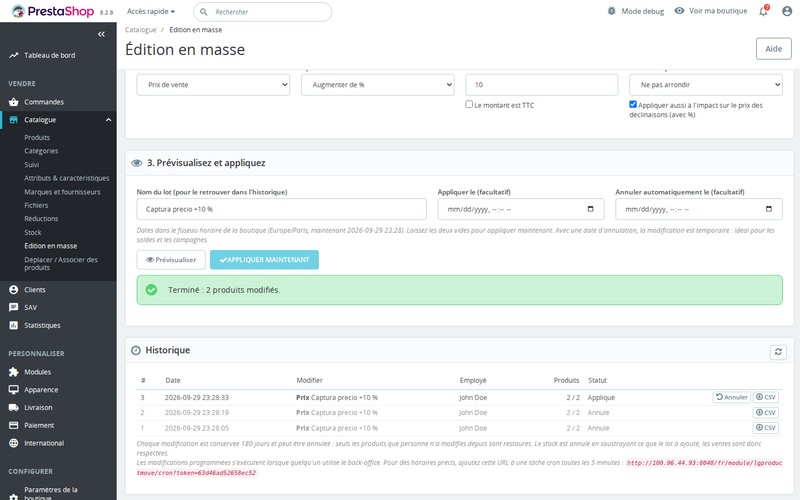Screen dimensions: 800x500
Task: Click the Catalogue store icon
Action: [x=14, y=120]
